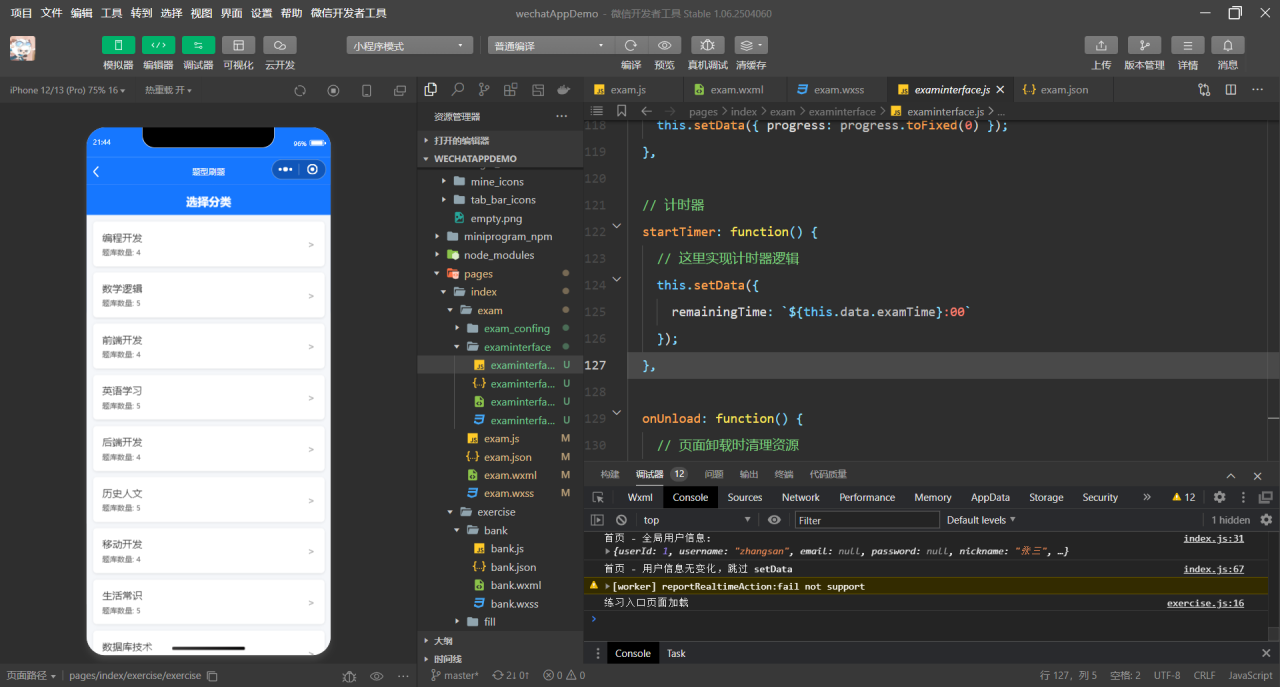This screenshot has height=687, width=1280.
Task: Expand the 大纲 outline section
Action: (500, 640)
